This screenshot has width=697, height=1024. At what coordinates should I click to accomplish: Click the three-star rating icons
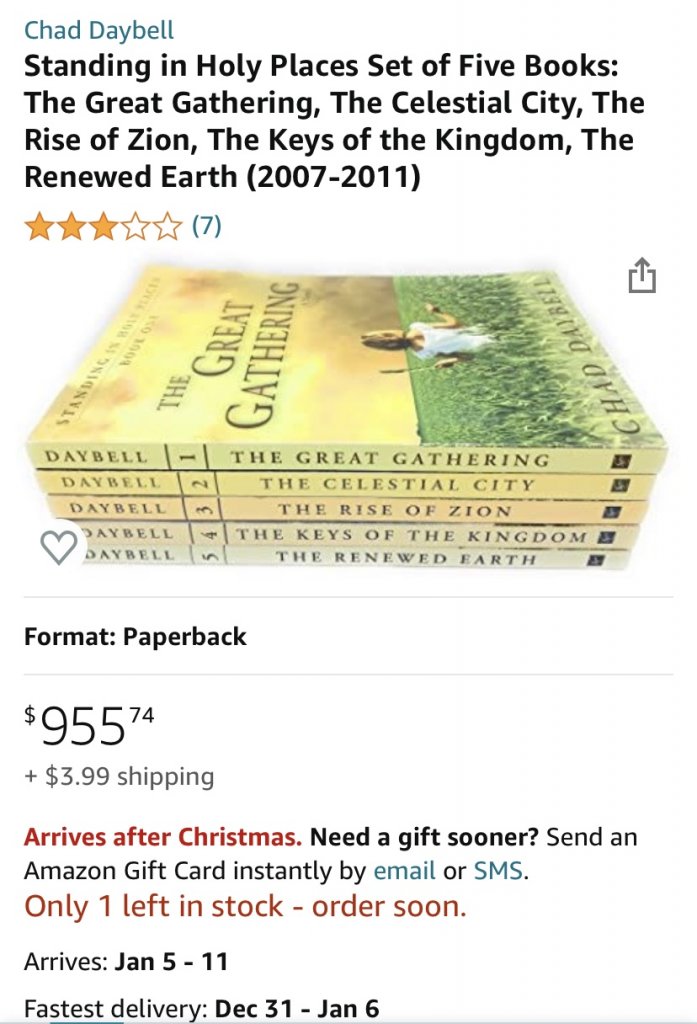coord(103,227)
